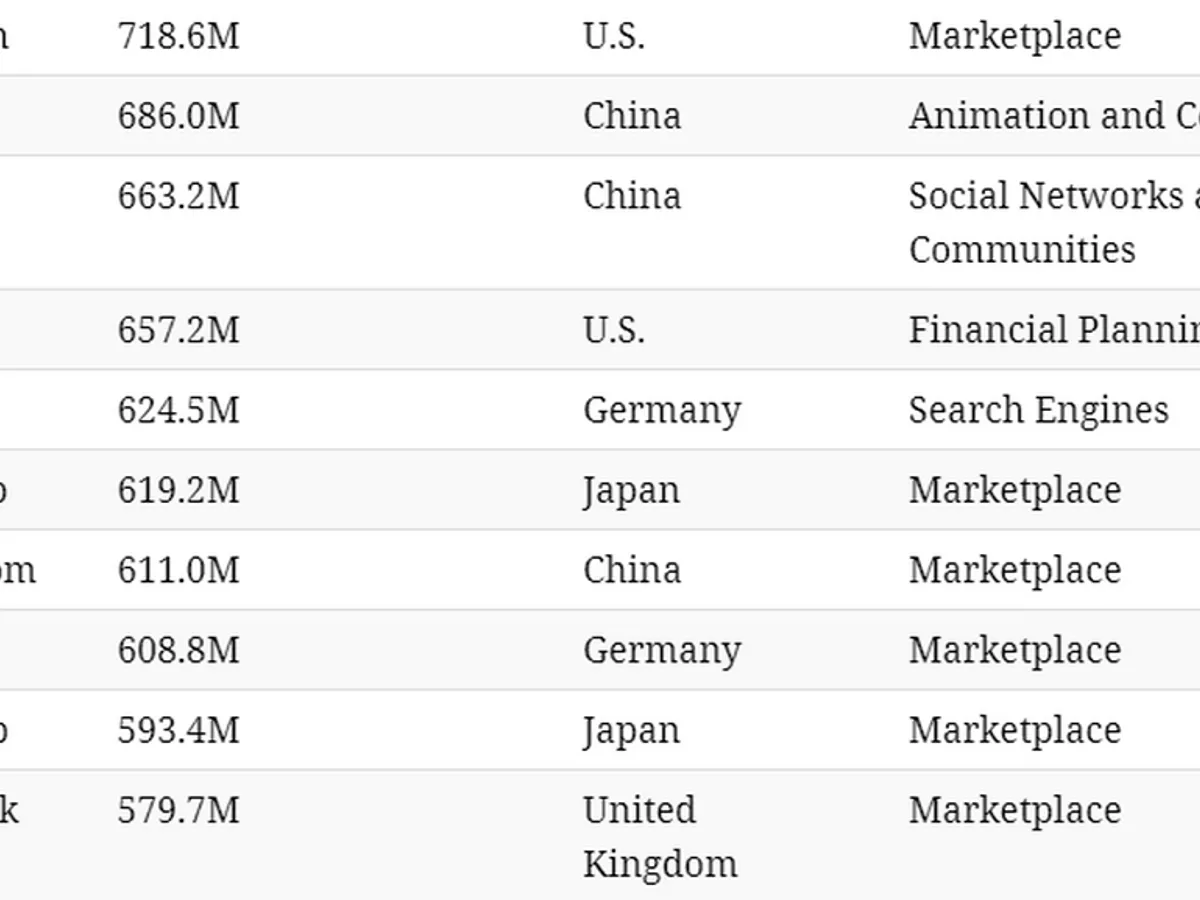Select China in the 686.0M row
The image size is (1200, 900).
[x=632, y=116]
